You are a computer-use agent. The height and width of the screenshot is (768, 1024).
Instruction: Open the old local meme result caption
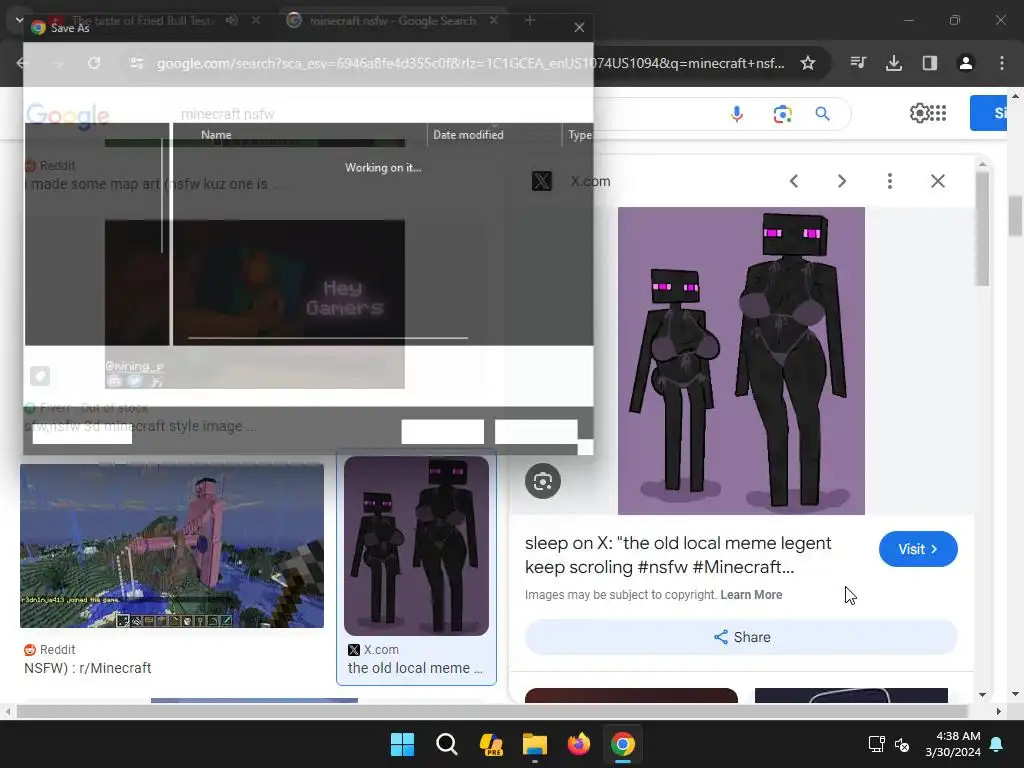[415, 668]
